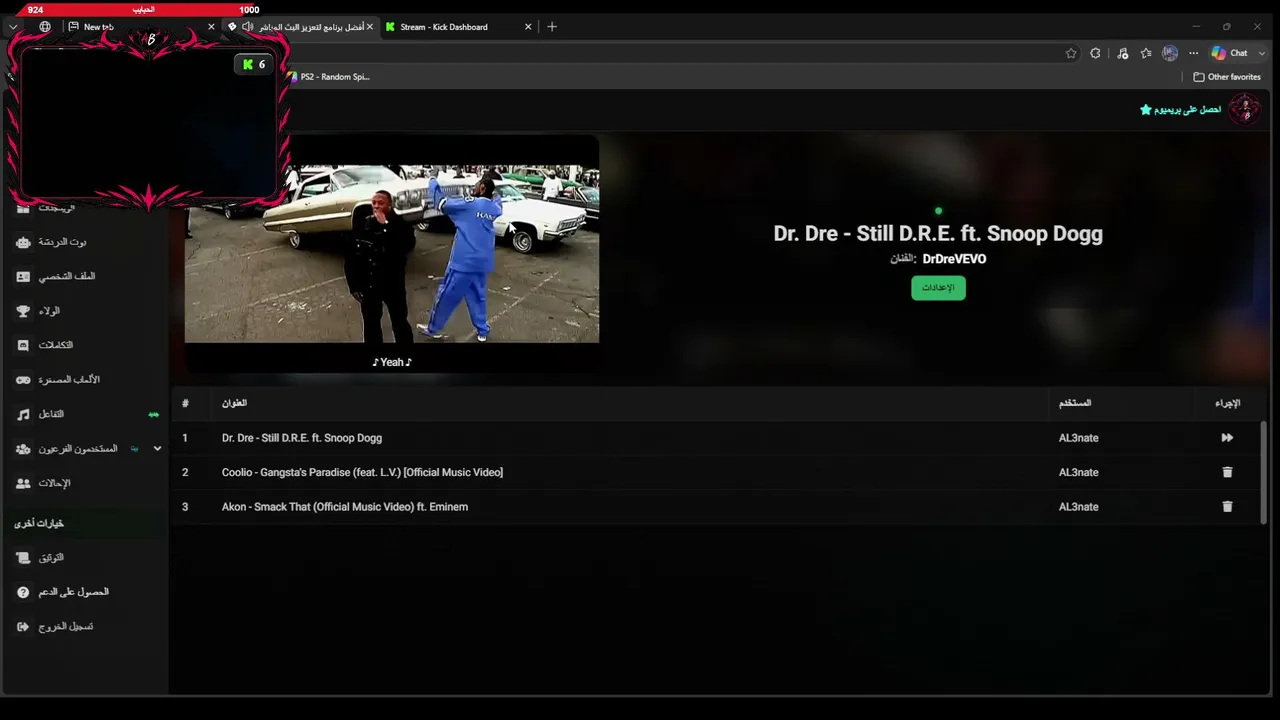Open the mini games controller icon

pos(23,380)
